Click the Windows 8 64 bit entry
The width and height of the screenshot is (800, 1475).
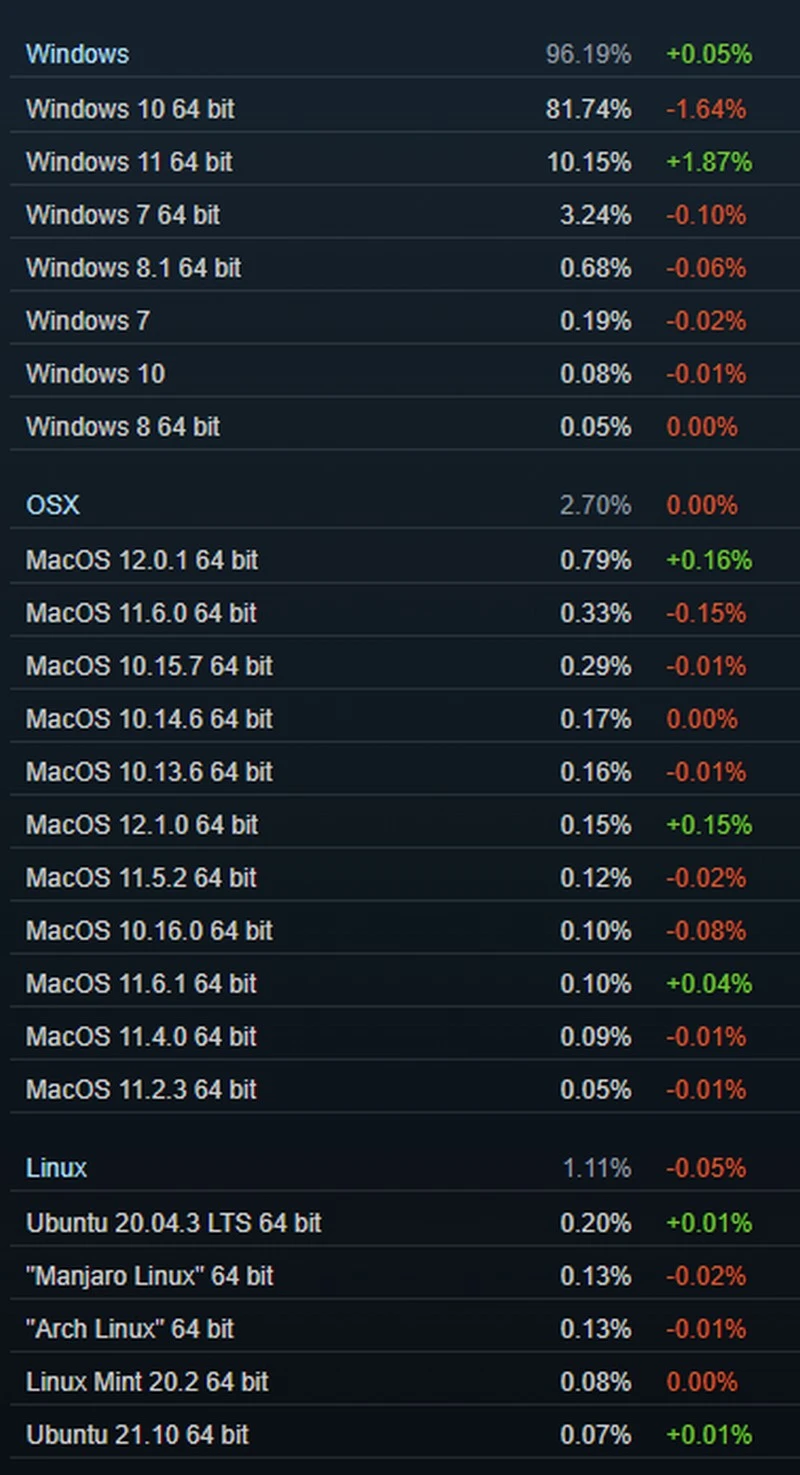click(123, 427)
